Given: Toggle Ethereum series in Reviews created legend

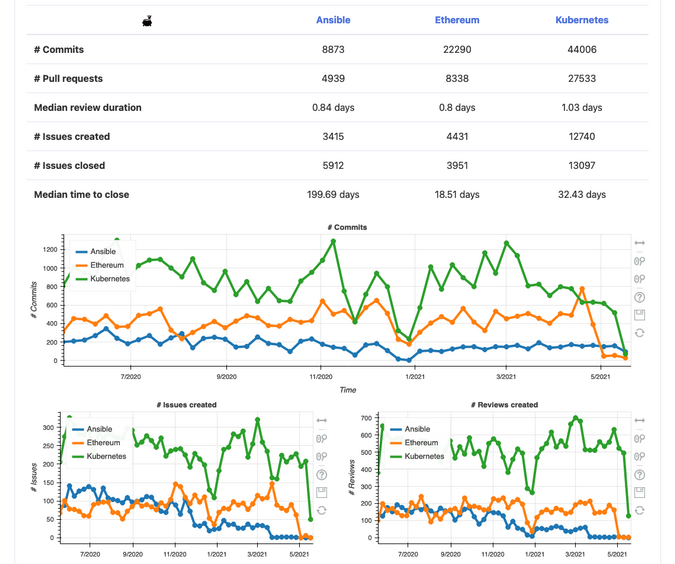Looking at the screenshot, I should click(415, 443).
